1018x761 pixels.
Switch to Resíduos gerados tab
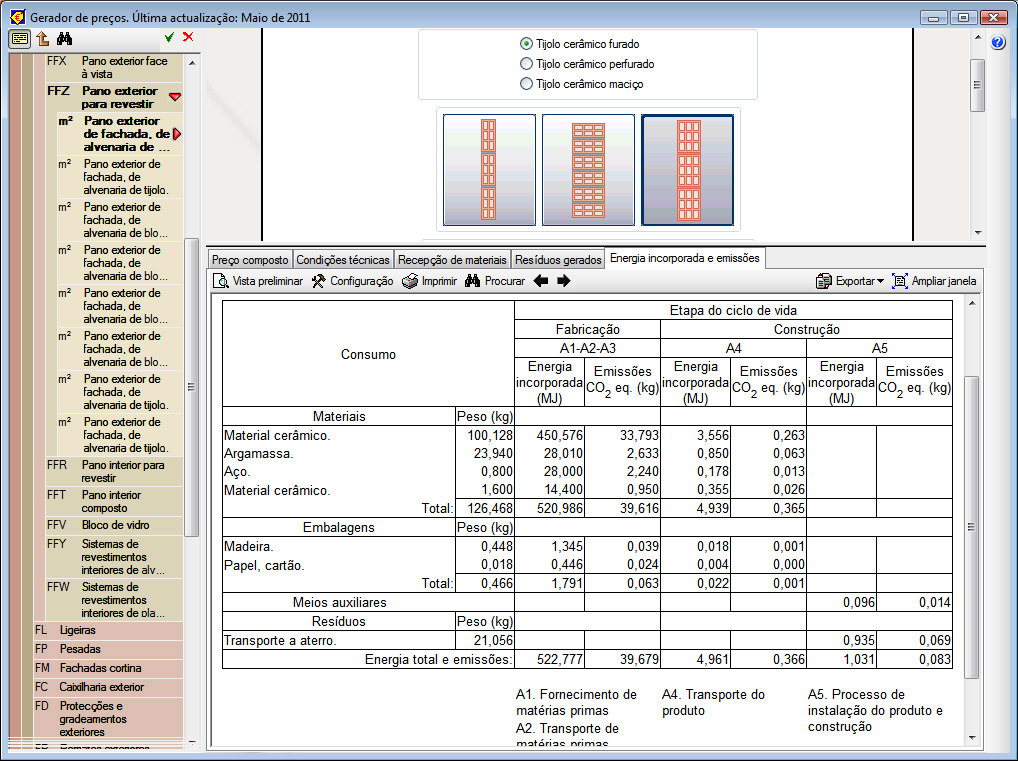(558, 260)
